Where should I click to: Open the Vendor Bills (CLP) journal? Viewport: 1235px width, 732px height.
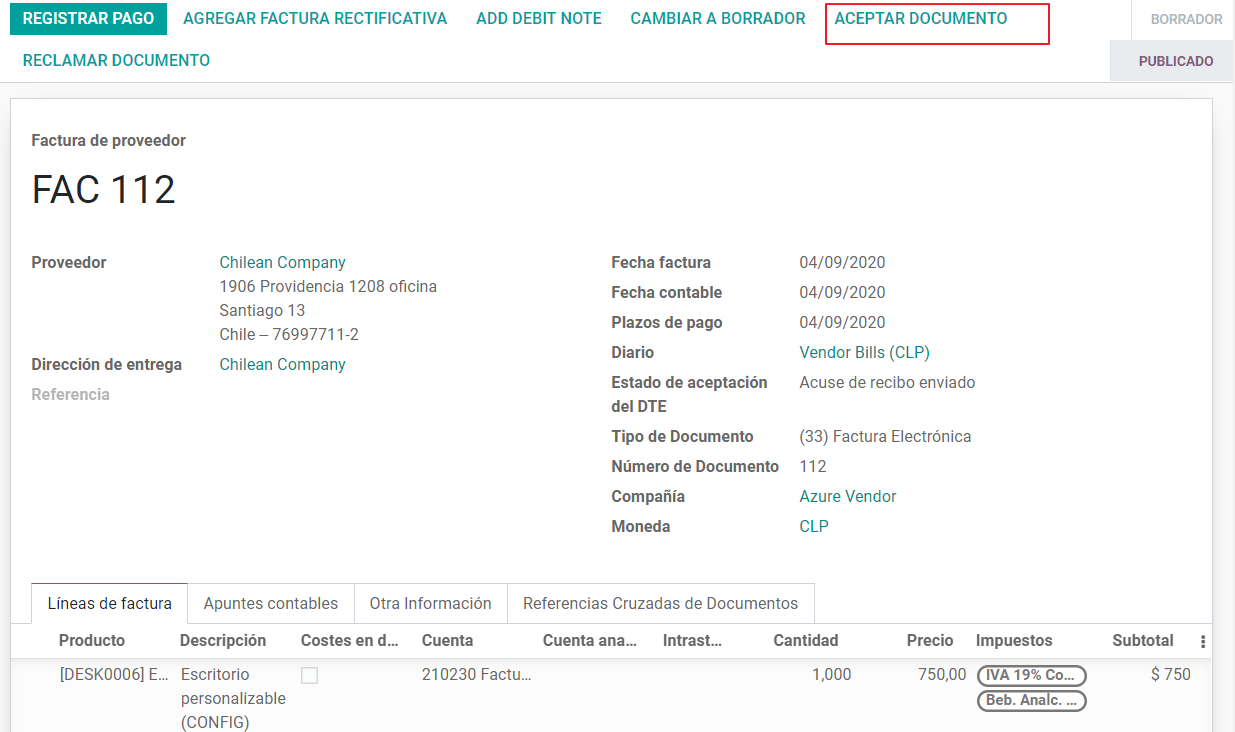coord(864,352)
